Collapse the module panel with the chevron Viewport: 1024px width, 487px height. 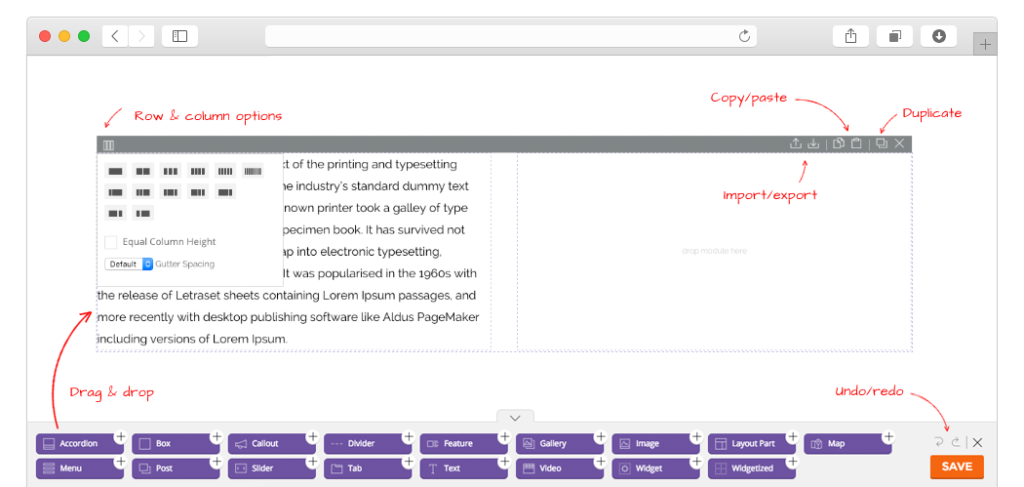pos(515,417)
